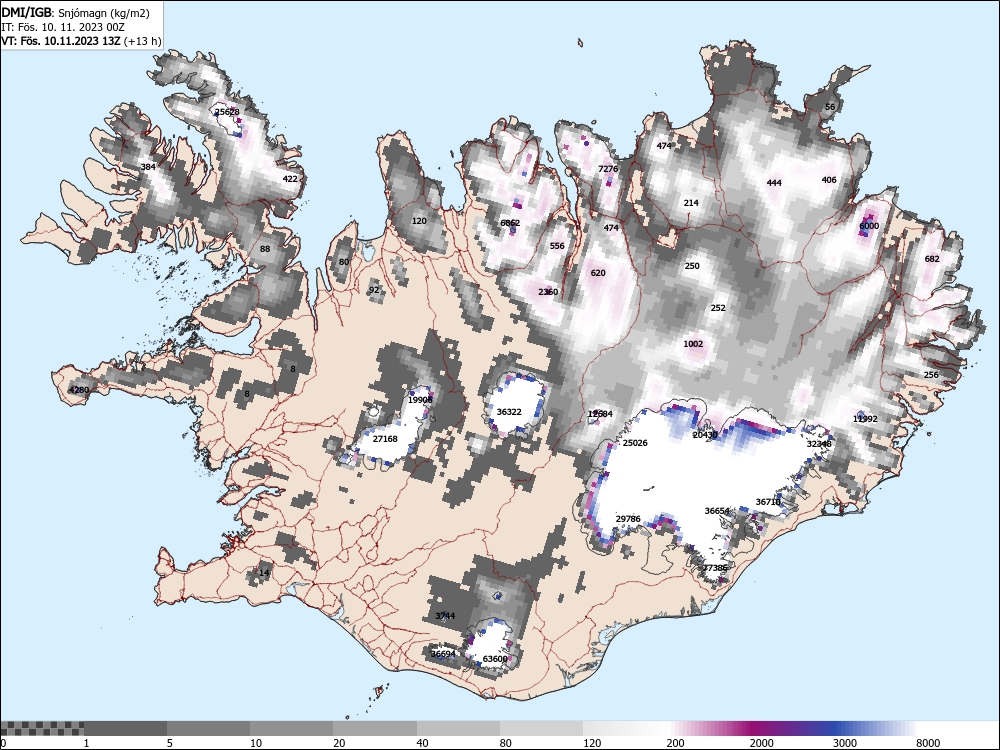The image size is (1000, 750).
Task: Select the glacier value 27168
Action: tap(385, 439)
